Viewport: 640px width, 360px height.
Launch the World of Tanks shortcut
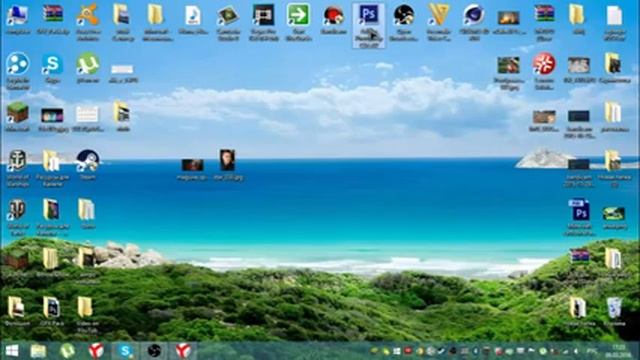[x=18, y=216]
